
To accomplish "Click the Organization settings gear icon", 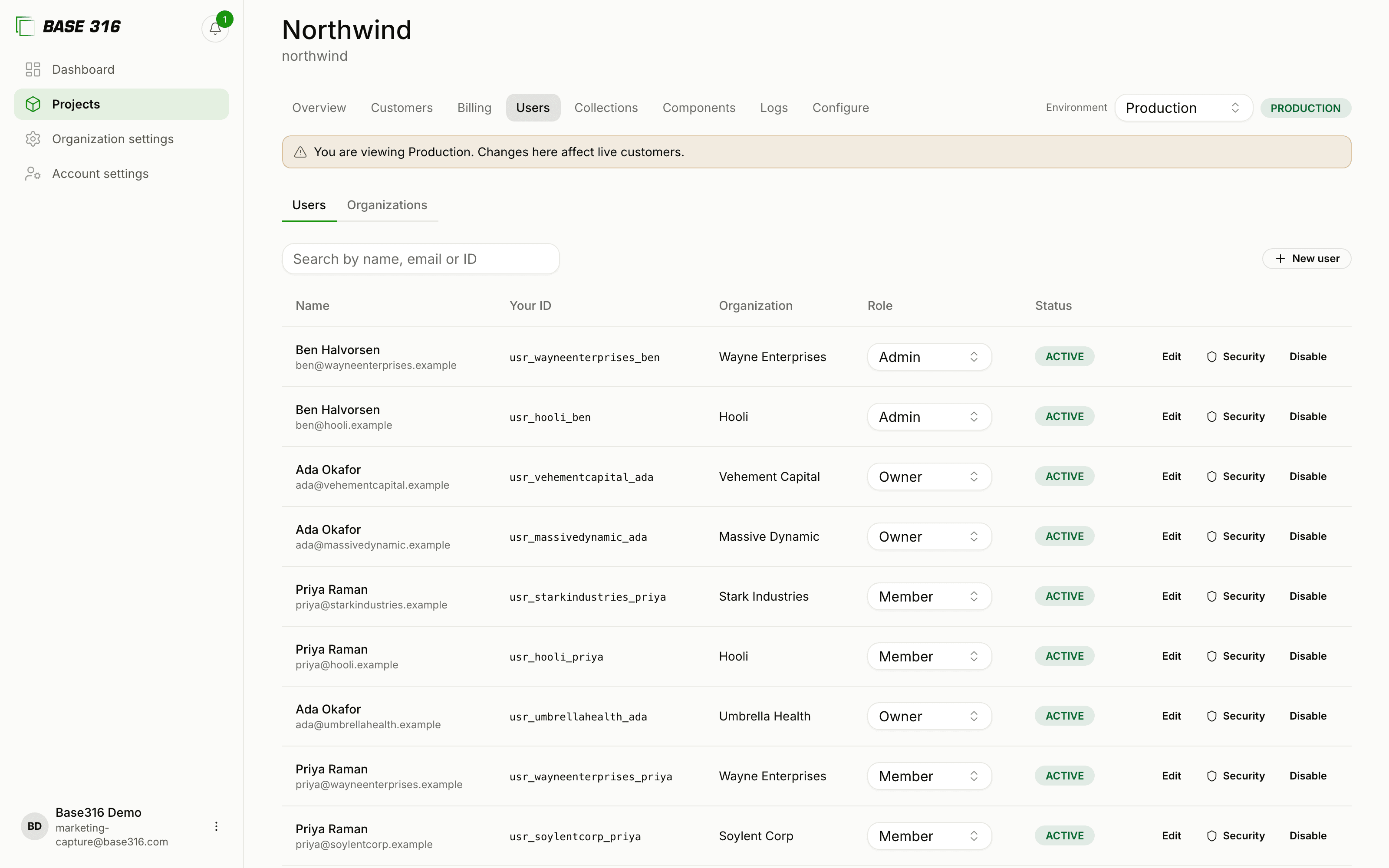I will [33, 139].
